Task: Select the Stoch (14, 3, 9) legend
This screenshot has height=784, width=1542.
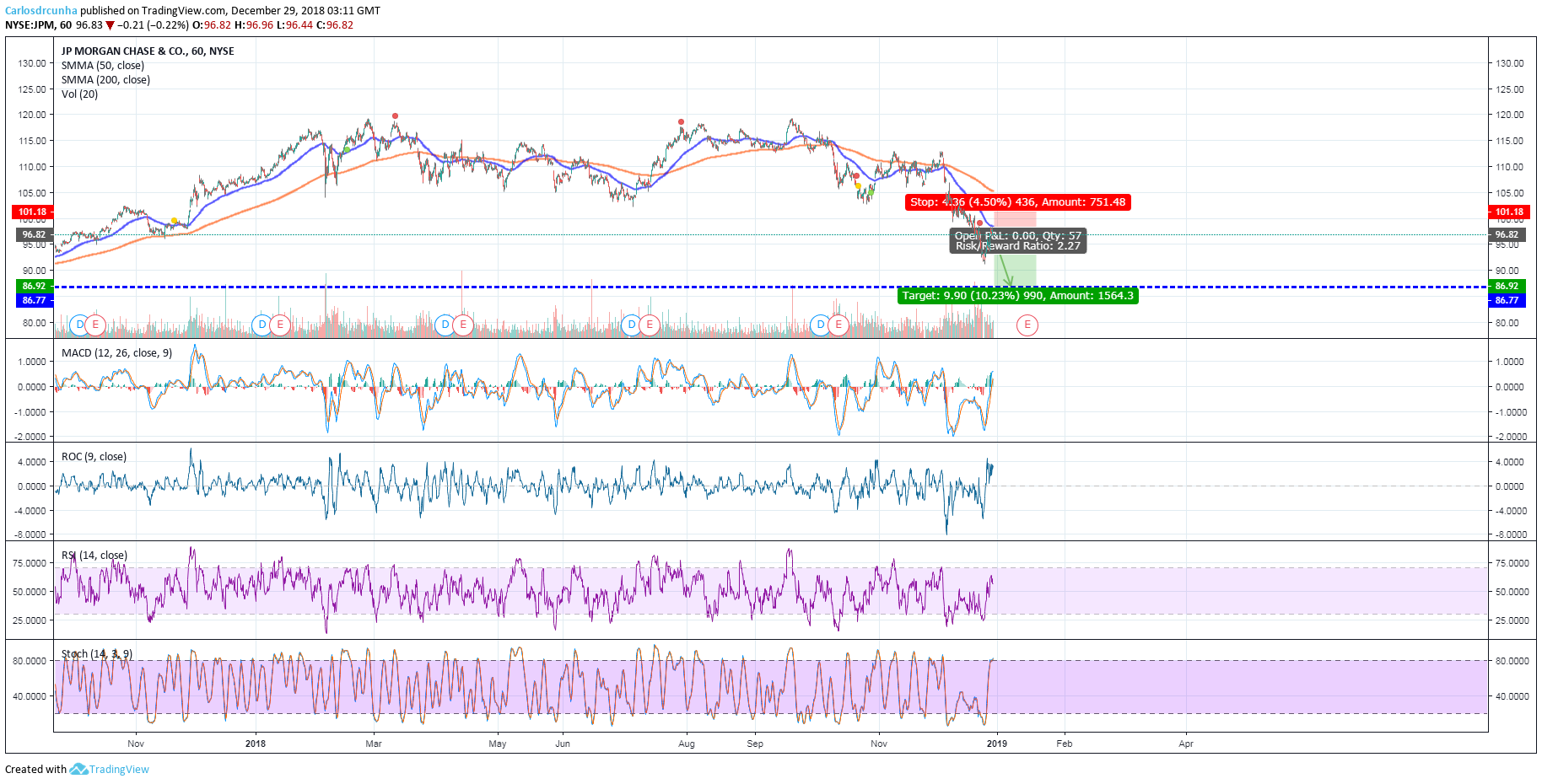Action: 97,654
